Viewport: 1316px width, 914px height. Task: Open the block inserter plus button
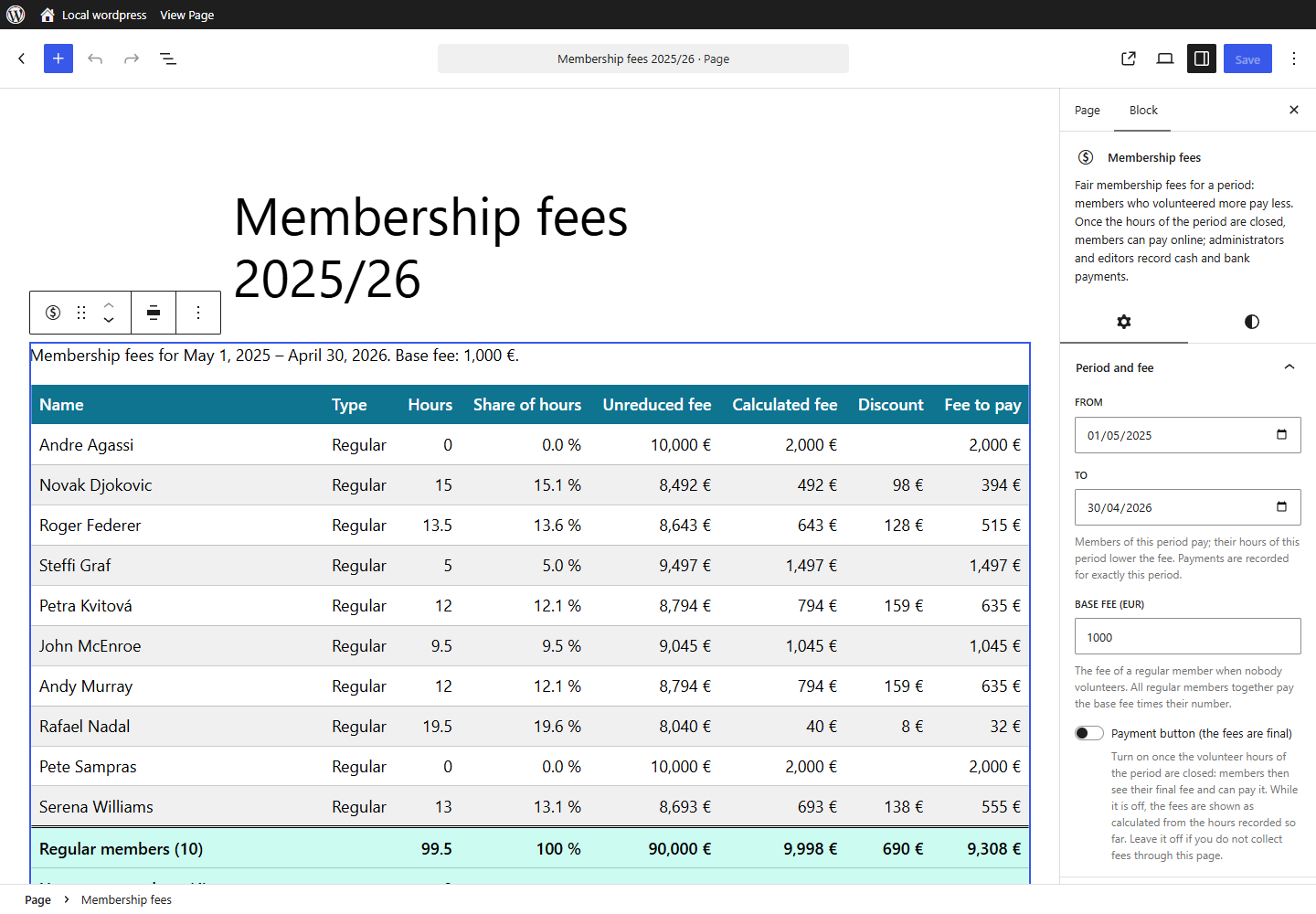58,58
